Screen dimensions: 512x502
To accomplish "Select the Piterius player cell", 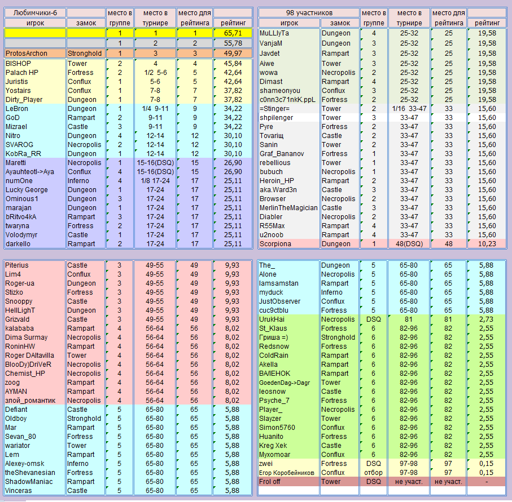I will [35, 265].
